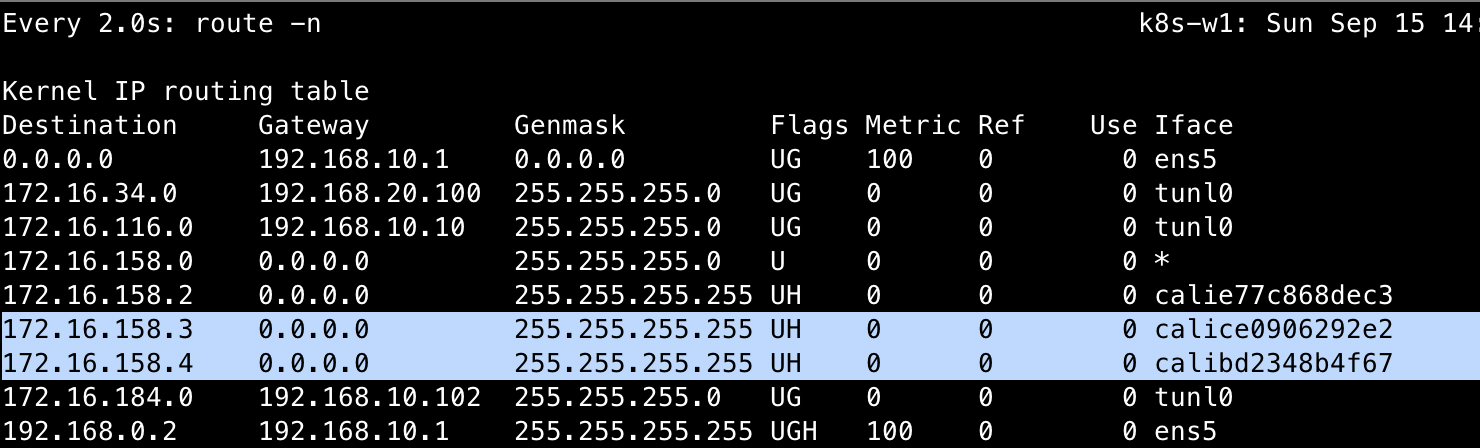Click ens5 interface in the 0.0.0.0 row
This screenshot has width=1480, height=448.
pos(1186,159)
